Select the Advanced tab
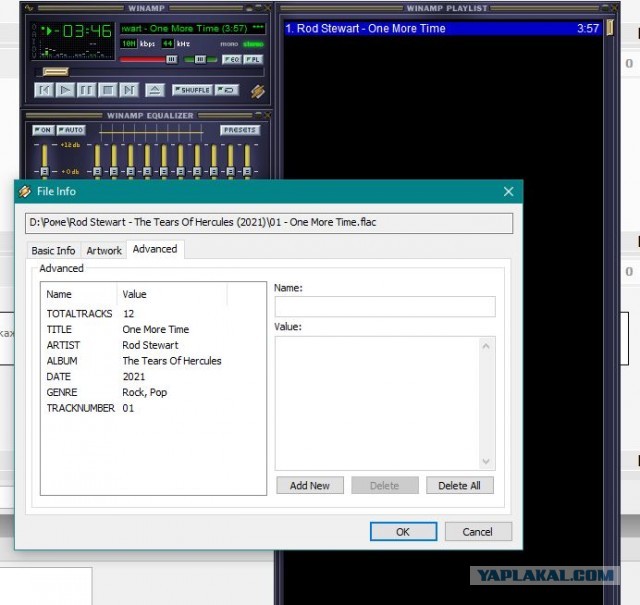Viewport: 640px width, 605px height. point(155,249)
